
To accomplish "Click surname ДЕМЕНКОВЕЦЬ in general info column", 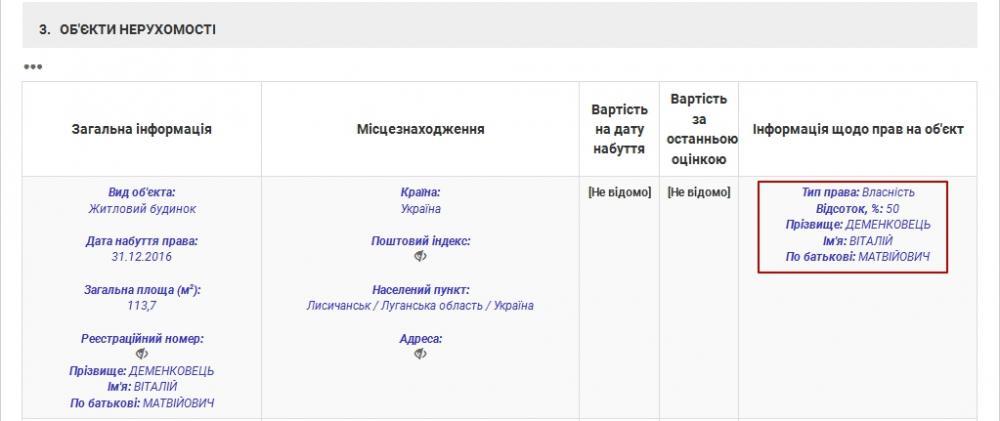I will (x=171, y=371).
